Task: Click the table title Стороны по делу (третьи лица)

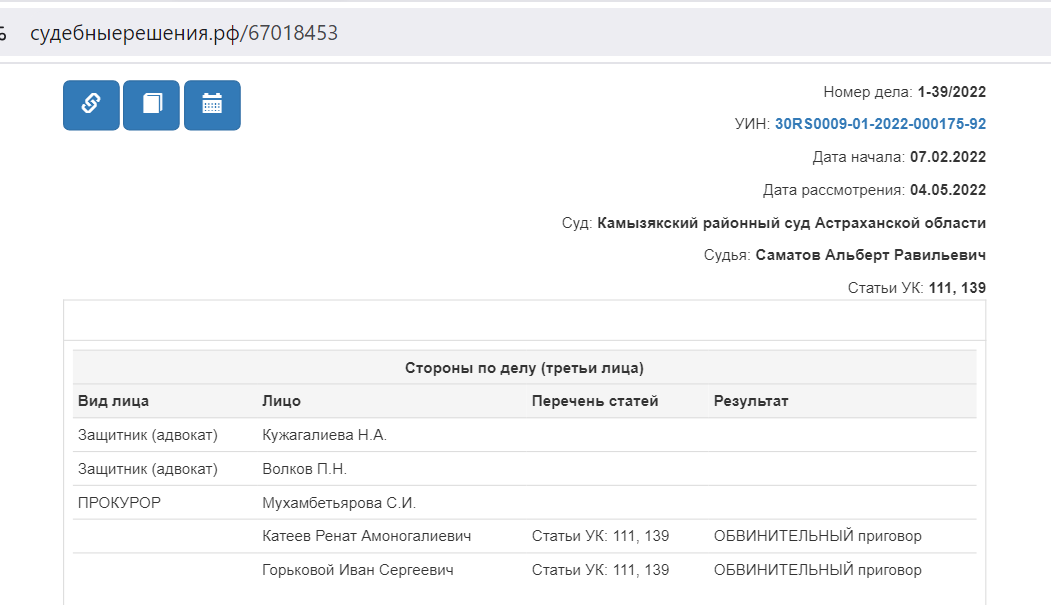Action: pos(524,368)
